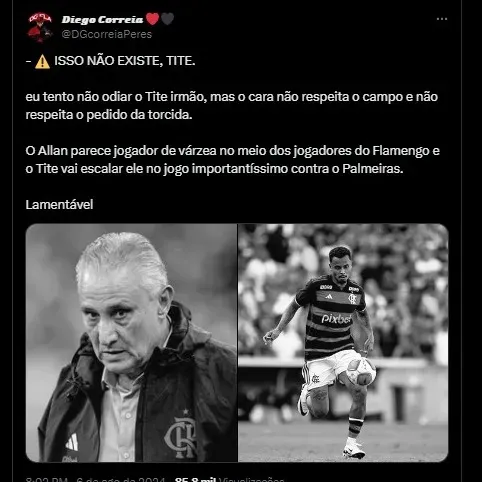Image resolution: width=482 pixels, height=482 pixels.
Task: Click the paragraph mentioning Allan and Palmeiras
Action: click(232, 160)
